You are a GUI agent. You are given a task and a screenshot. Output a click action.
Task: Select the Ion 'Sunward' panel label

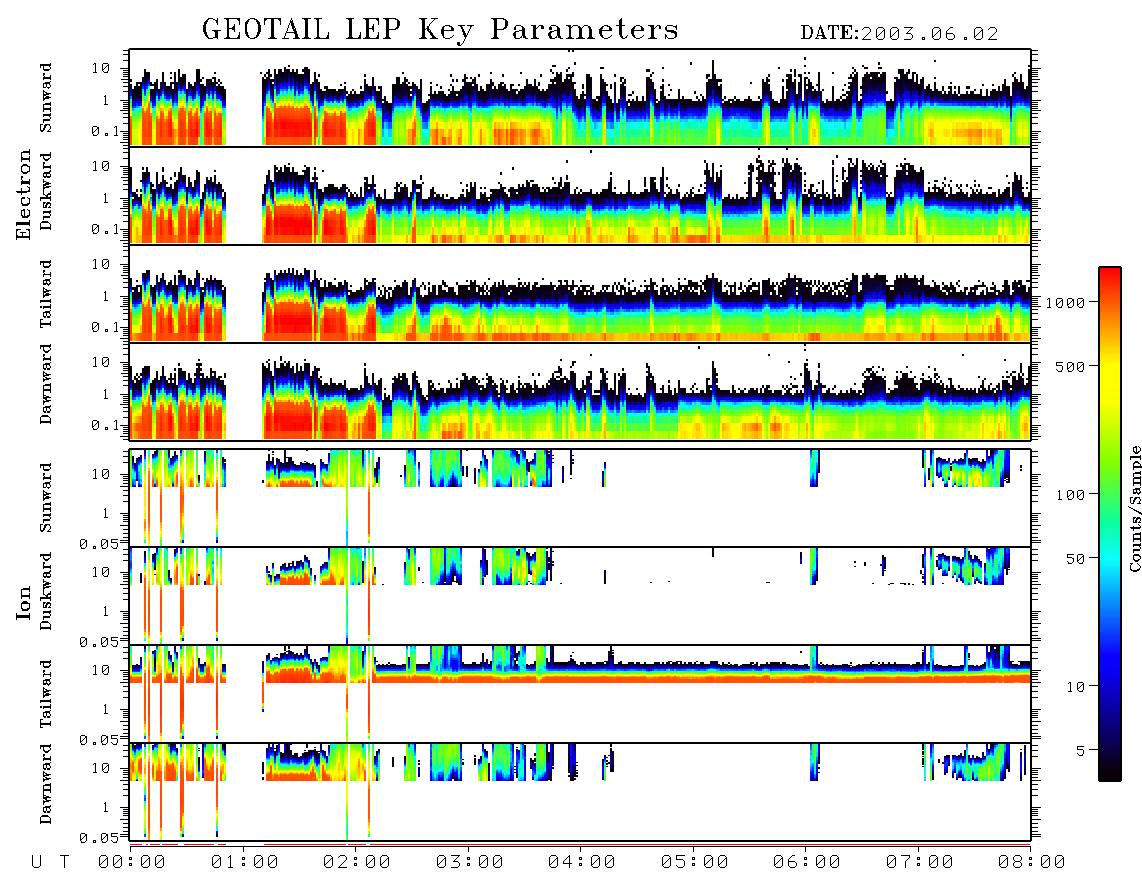pos(46,498)
